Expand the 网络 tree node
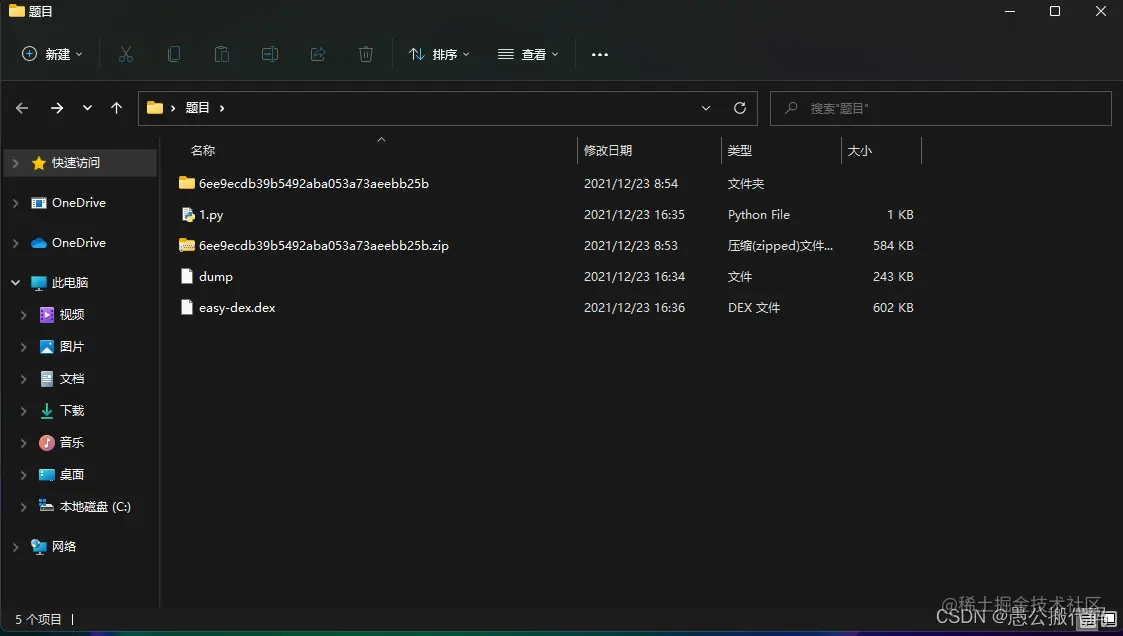Viewport: 1123px width, 636px height. click(16, 547)
